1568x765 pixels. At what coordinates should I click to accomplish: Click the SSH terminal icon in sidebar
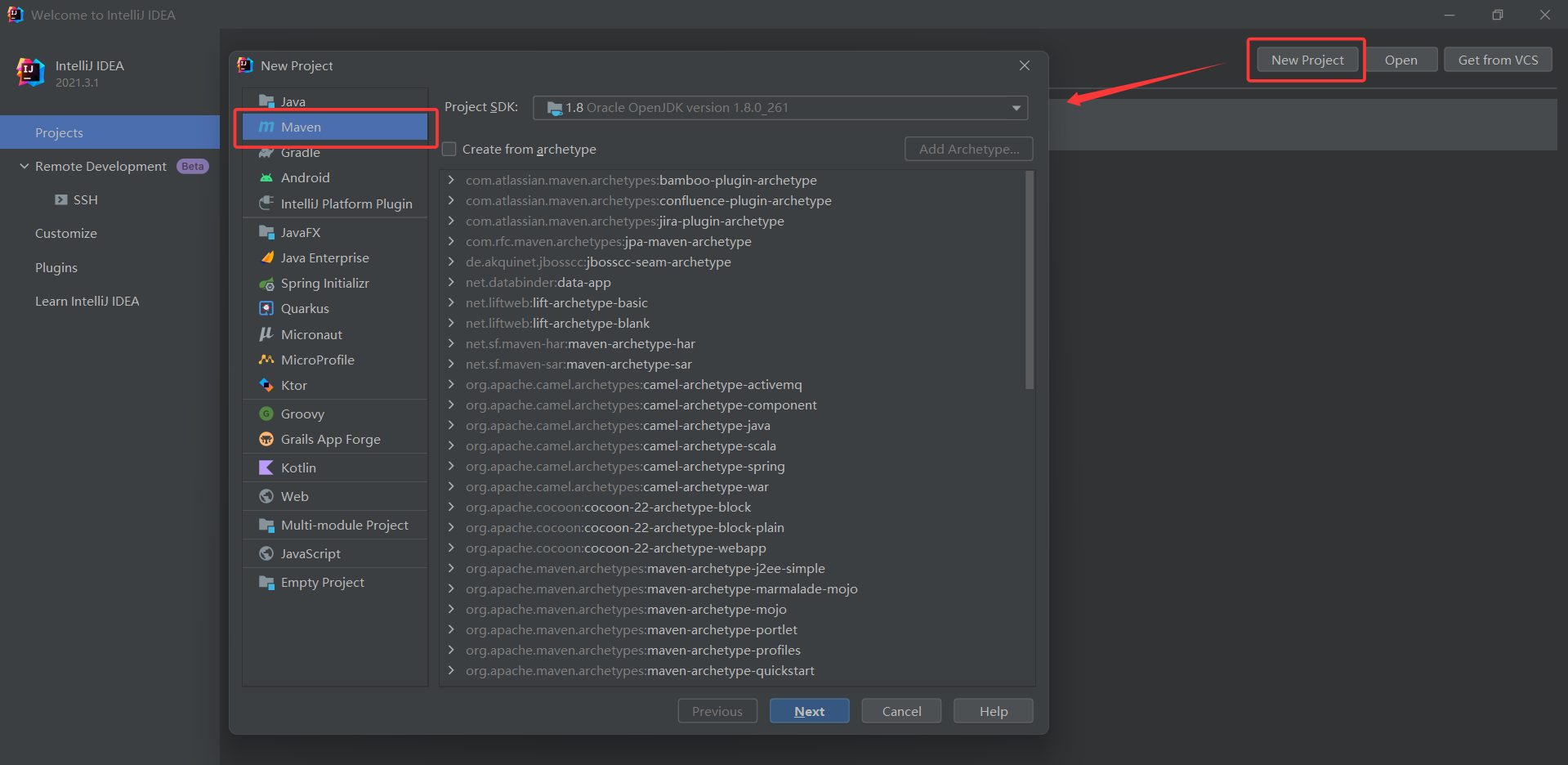61,199
